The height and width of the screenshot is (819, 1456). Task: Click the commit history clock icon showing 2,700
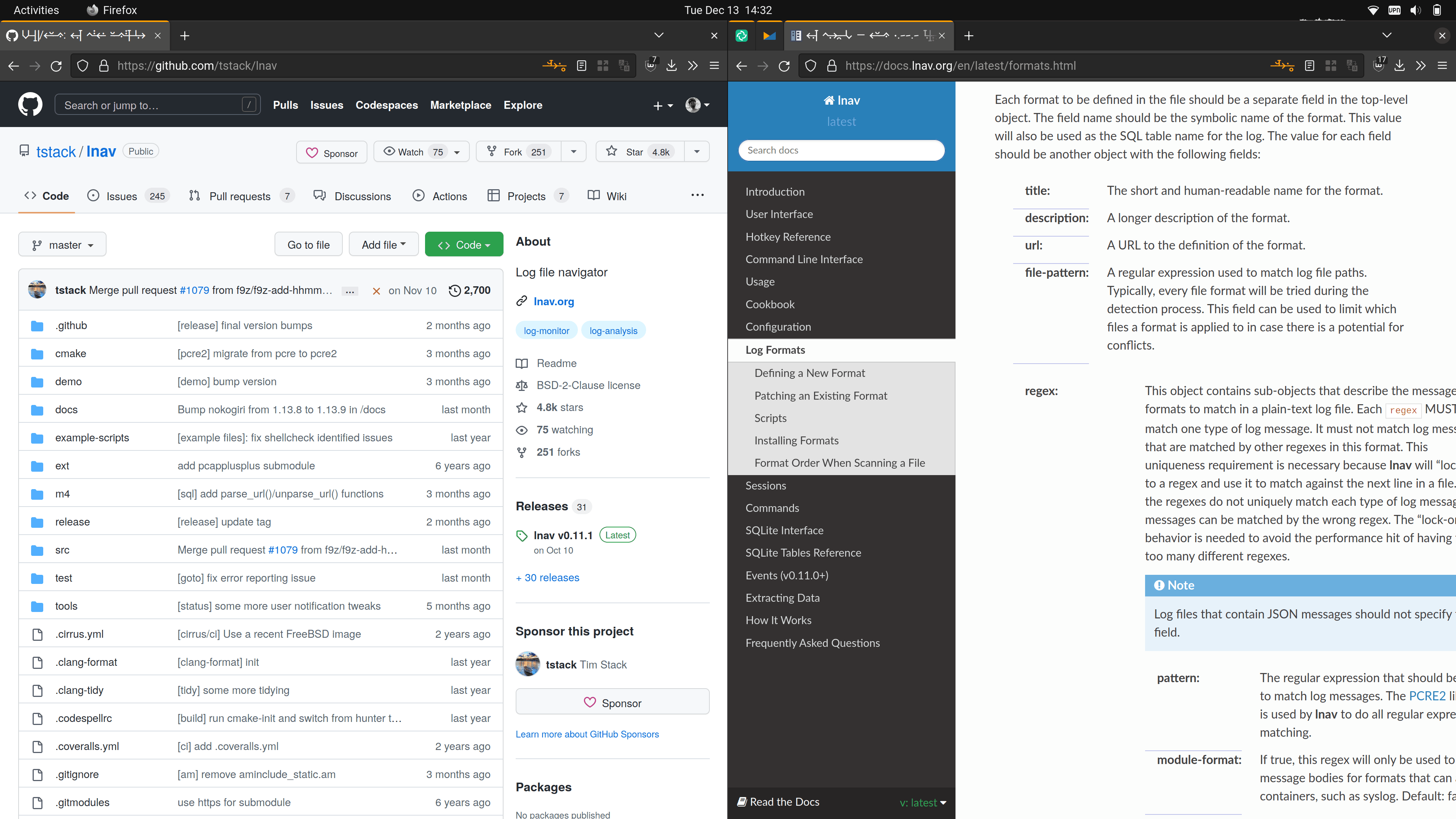(455, 290)
